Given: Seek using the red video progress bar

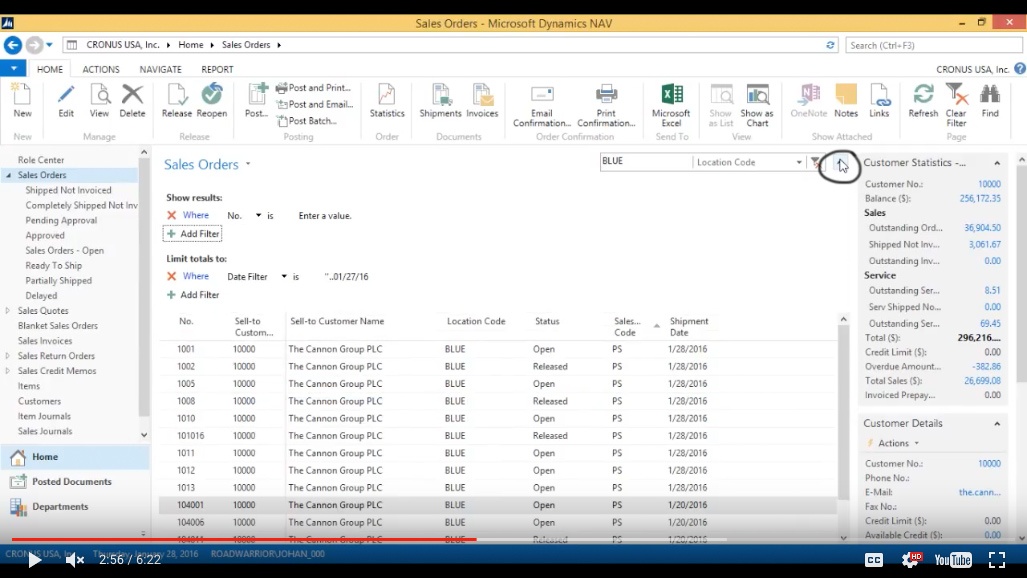Looking at the screenshot, I should coord(244,539).
